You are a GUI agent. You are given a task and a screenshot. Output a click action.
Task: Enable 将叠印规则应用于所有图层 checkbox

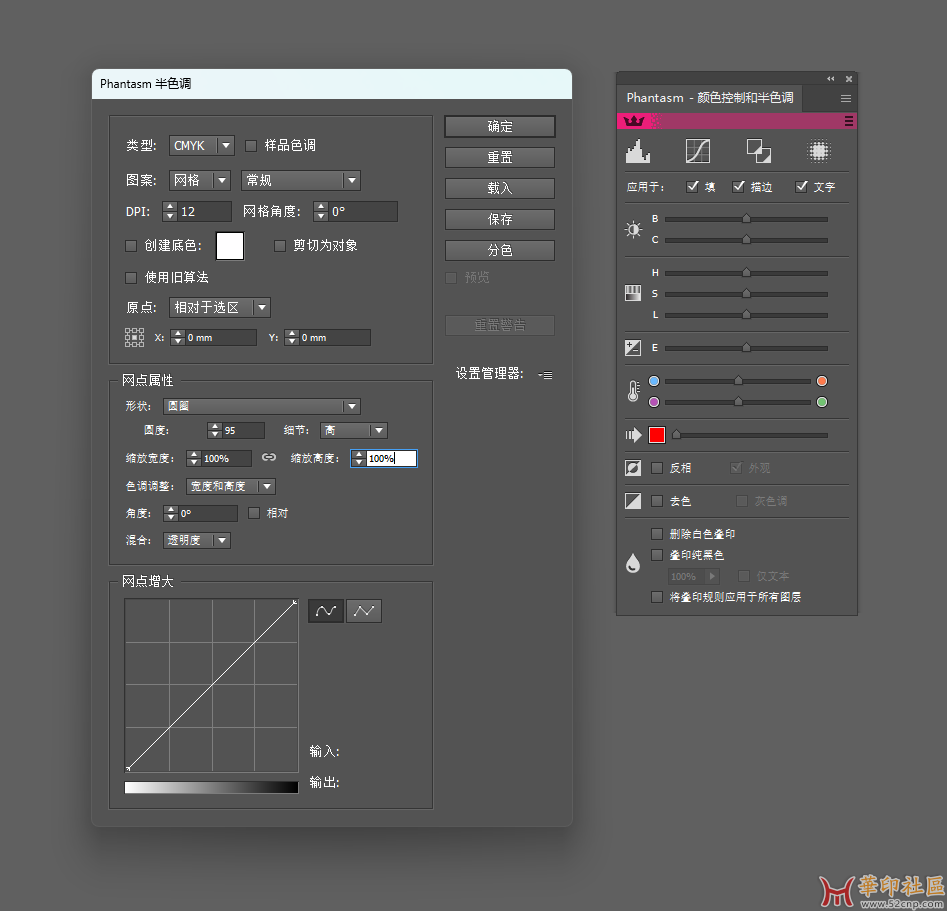(x=657, y=597)
